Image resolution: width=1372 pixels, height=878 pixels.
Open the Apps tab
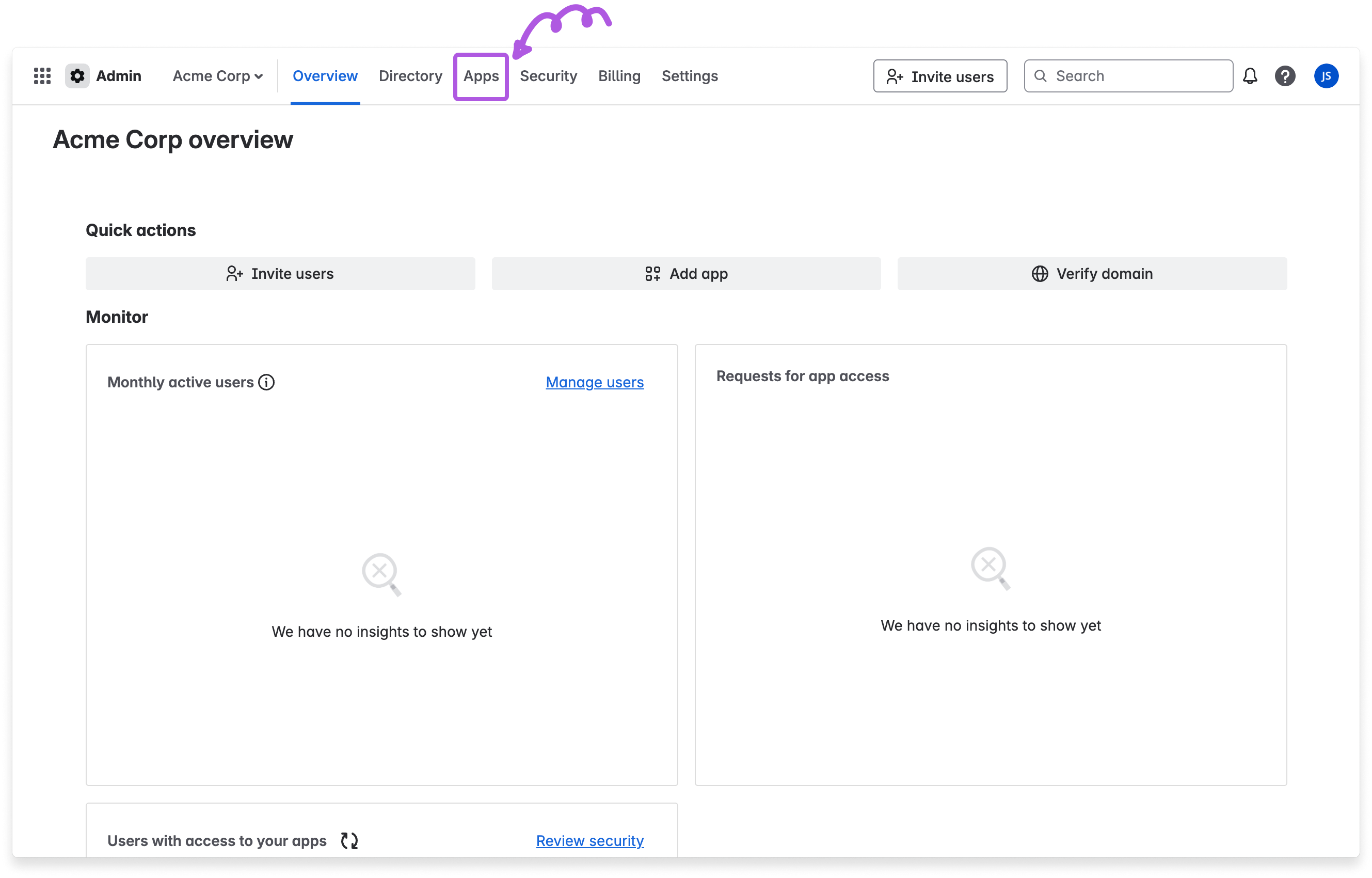tap(481, 76)
